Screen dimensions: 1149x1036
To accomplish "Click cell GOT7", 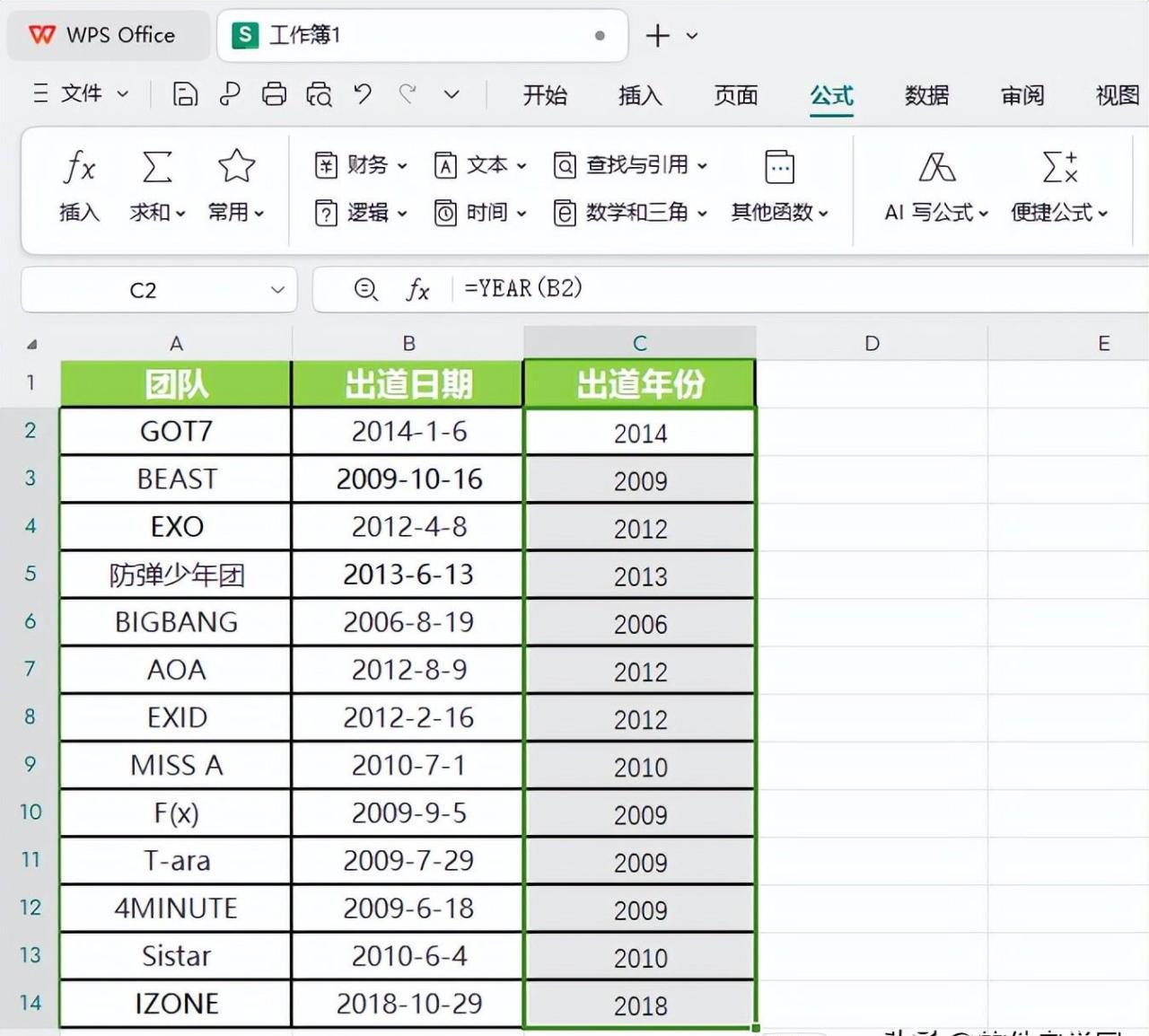I will pyautogui.click(x=176, y=432).
